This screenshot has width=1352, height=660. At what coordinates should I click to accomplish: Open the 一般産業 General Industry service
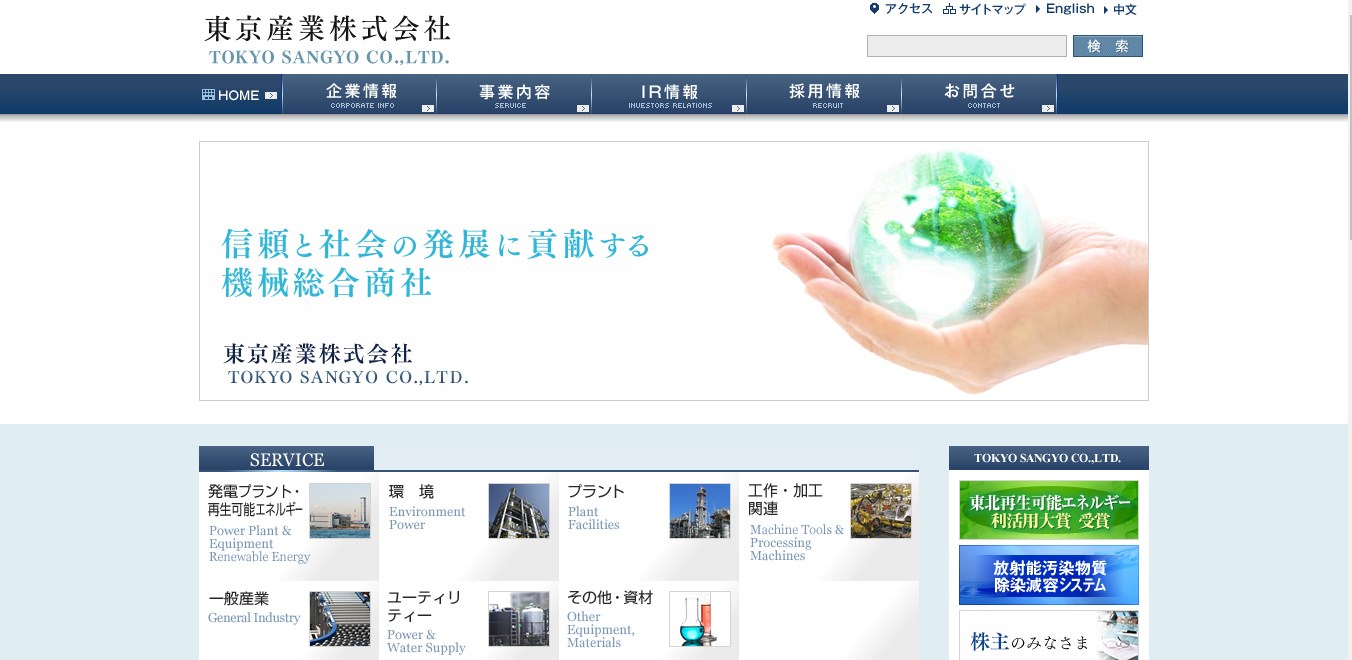pos(289,621)
